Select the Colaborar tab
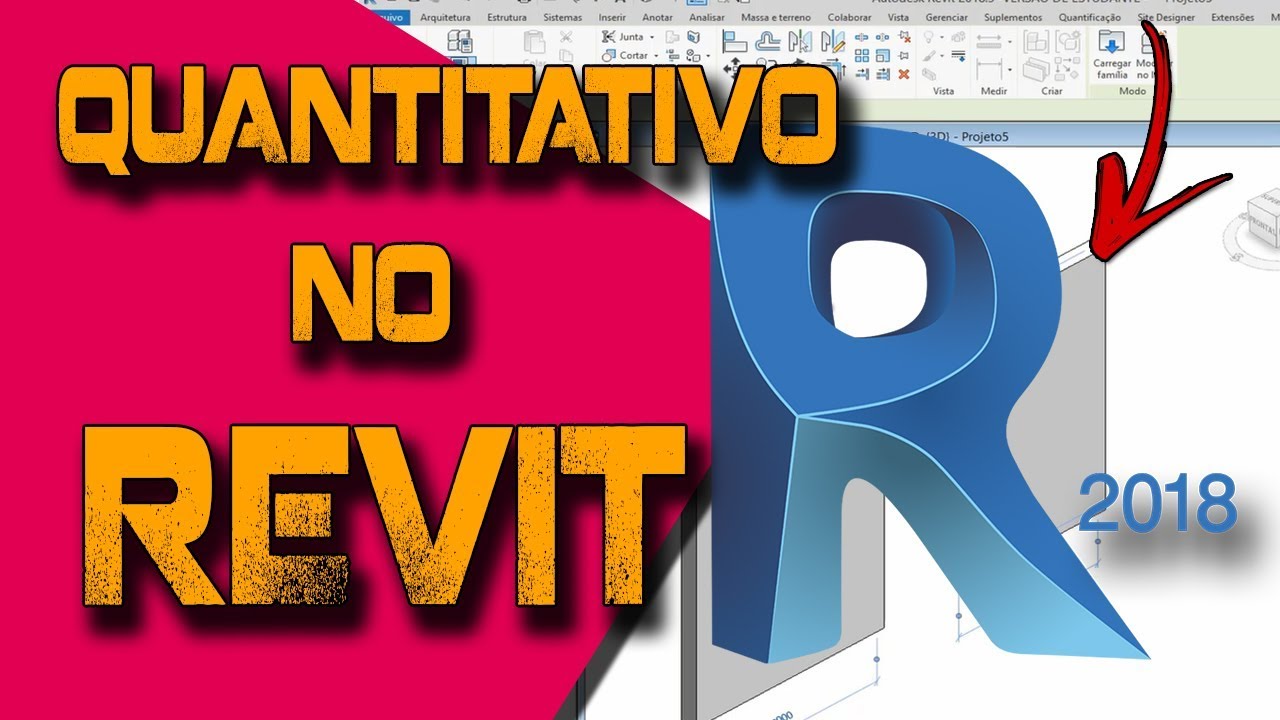Screen dimensions: 1280x720 coord(850,17)
